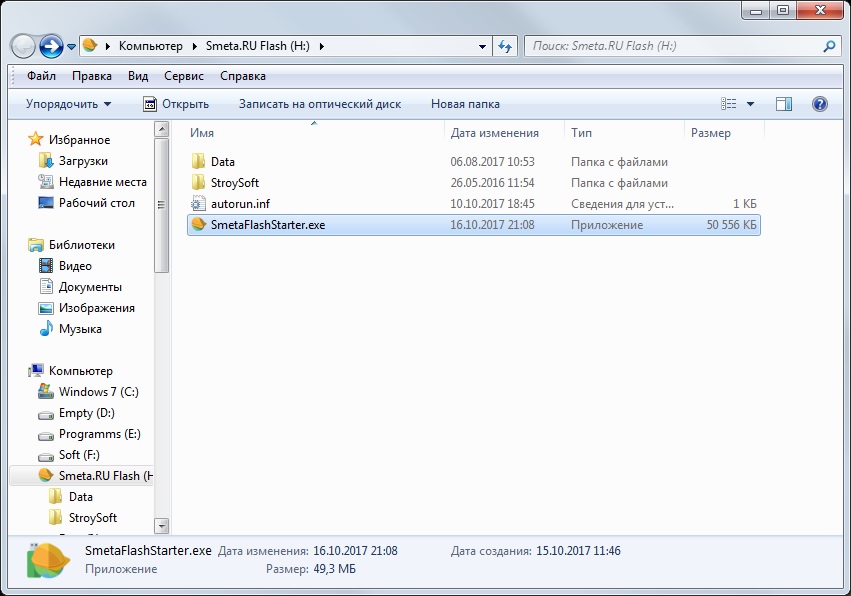
Task: Click sidebar scrollbar down arrow
Action: [161, 525]
